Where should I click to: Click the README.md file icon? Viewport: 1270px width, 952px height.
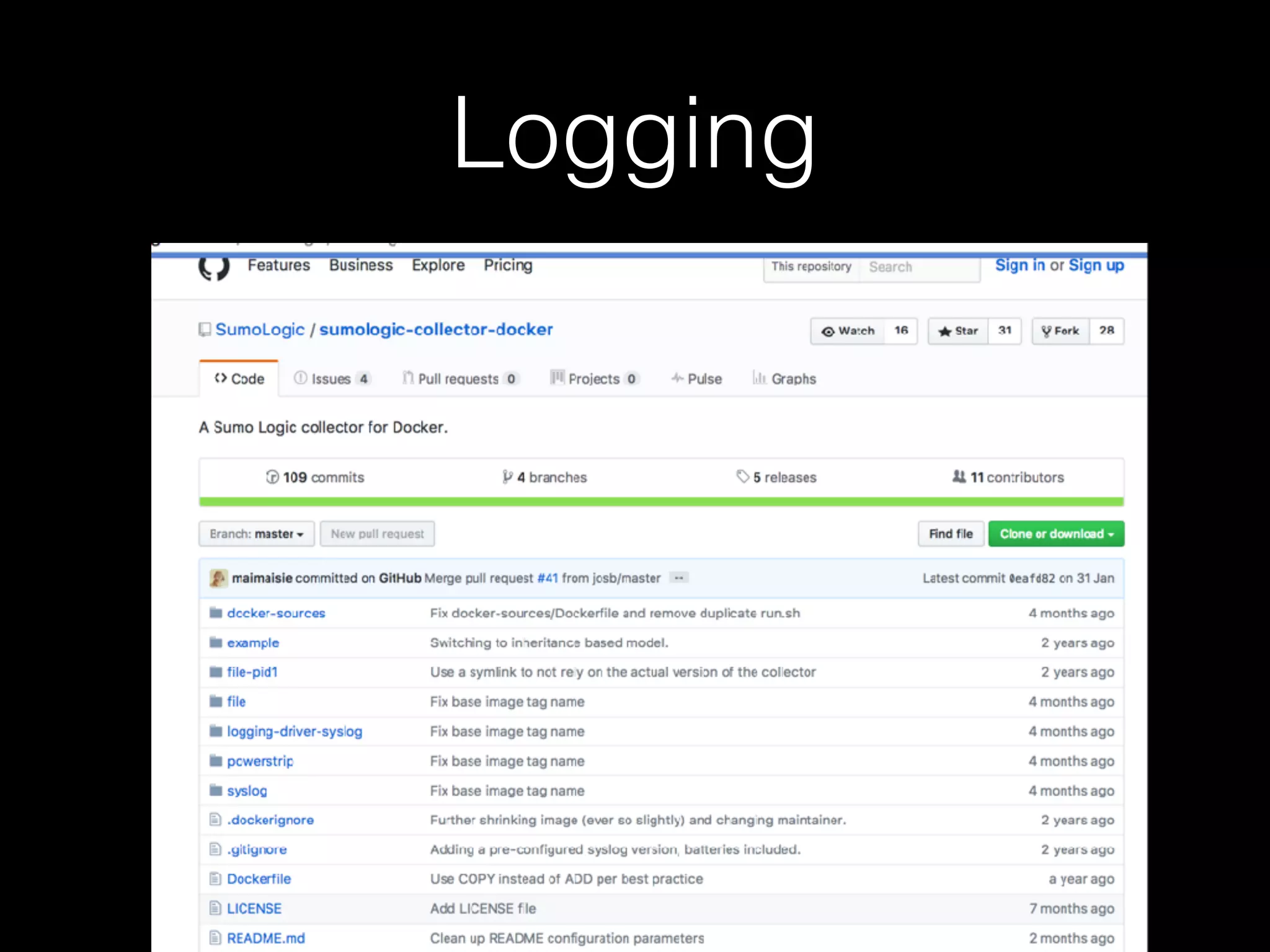click(x=215, y=938)
